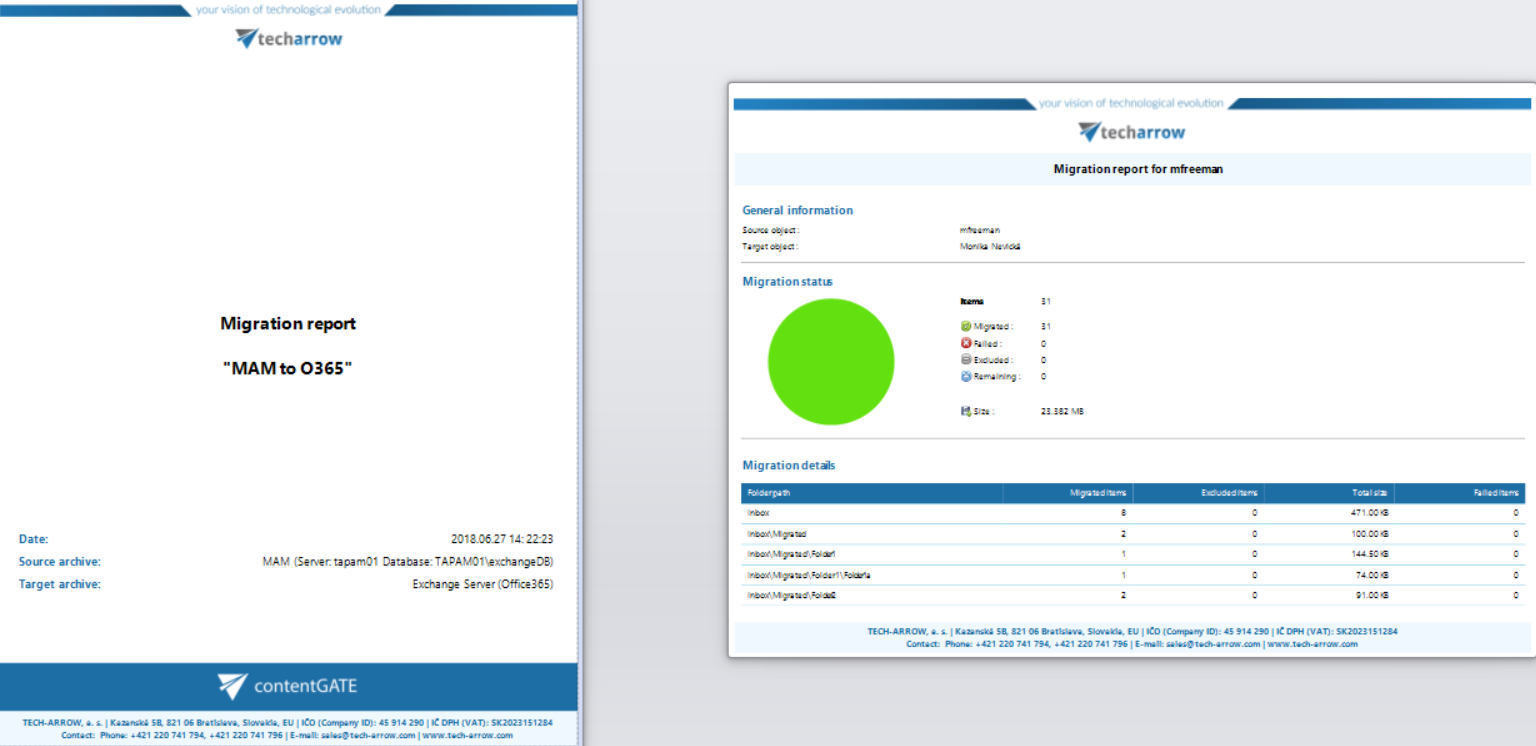Click the '"MAM to O365"' cover subtitle
Image resolution: width=1536 pixels, height=746 pixels.
point(288,369)
